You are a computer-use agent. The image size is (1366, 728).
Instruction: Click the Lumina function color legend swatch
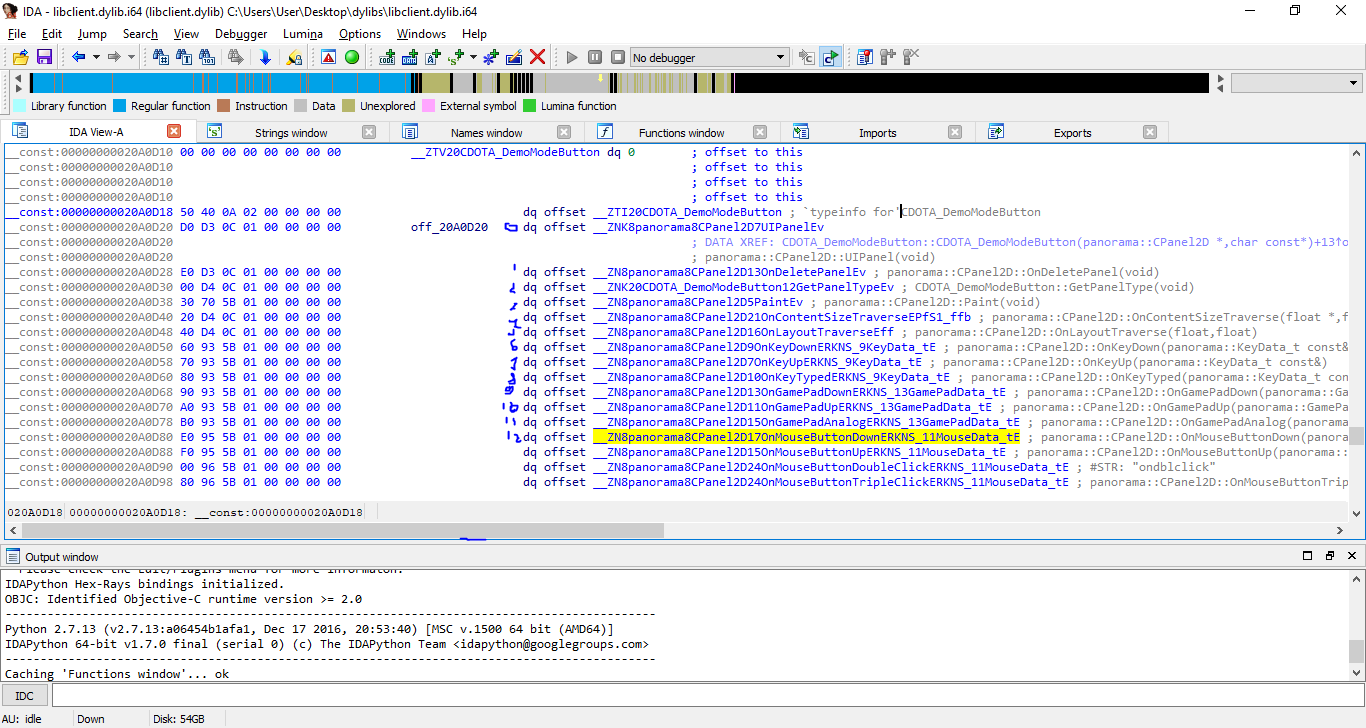(530, 106)
